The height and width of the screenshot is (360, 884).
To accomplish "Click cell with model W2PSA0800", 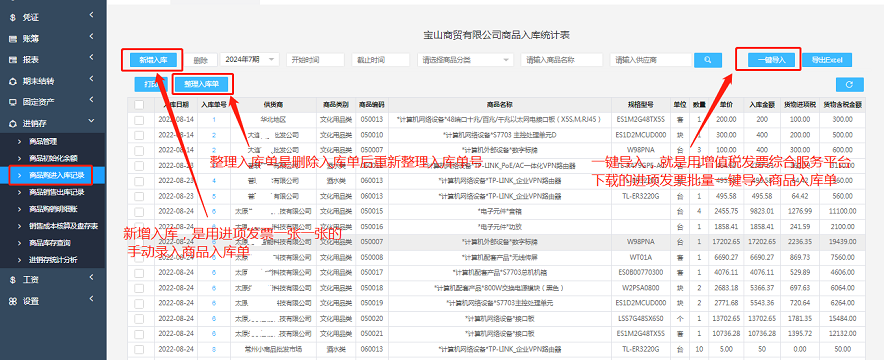I will (640, 288).
